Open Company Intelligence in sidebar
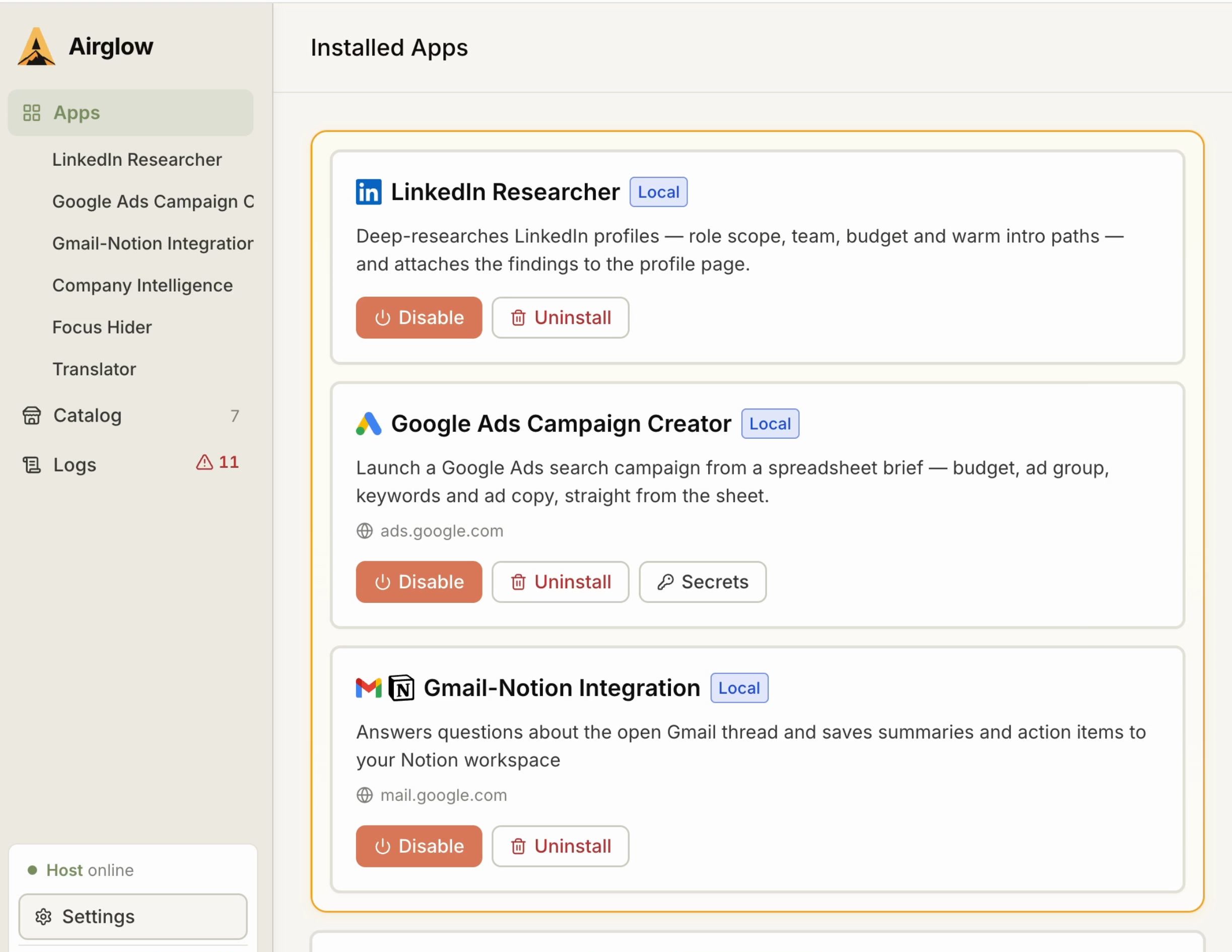1232x952 pixels. [143, 286]
